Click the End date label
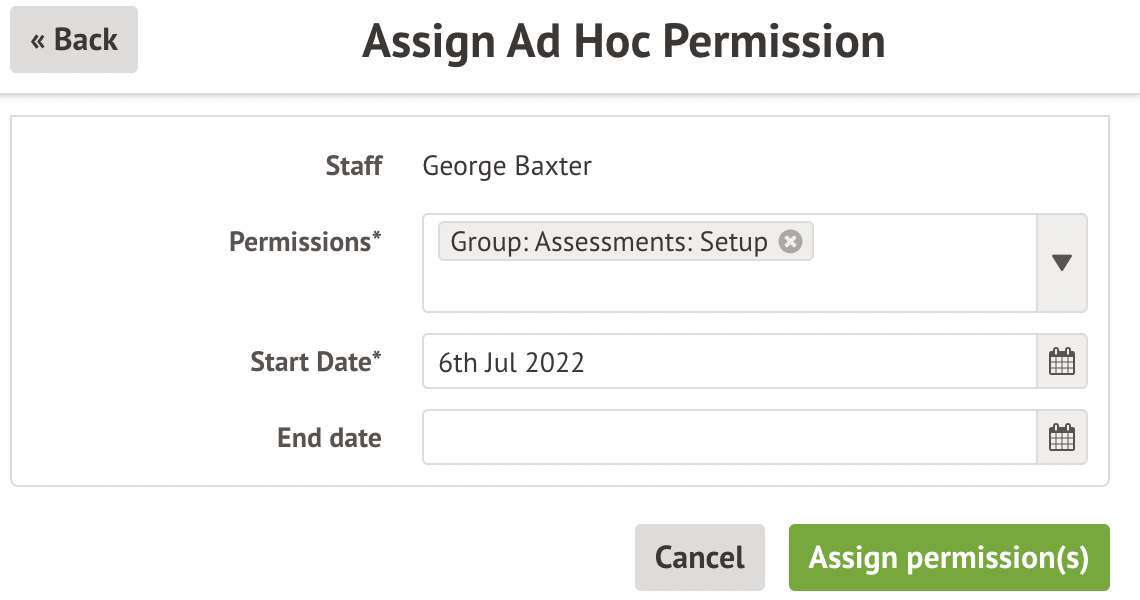Screen dimensions: 1140x600 pos(329,438)
